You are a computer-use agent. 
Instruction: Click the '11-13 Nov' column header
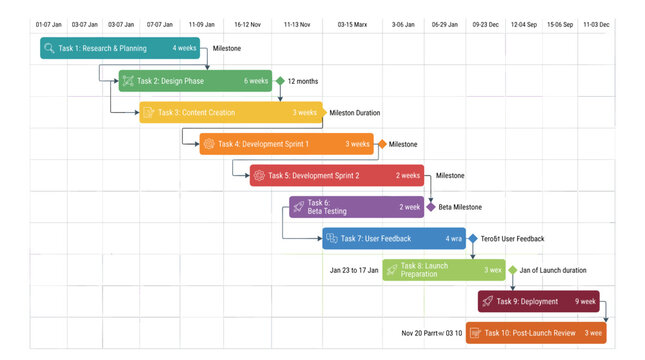(297, 25)
